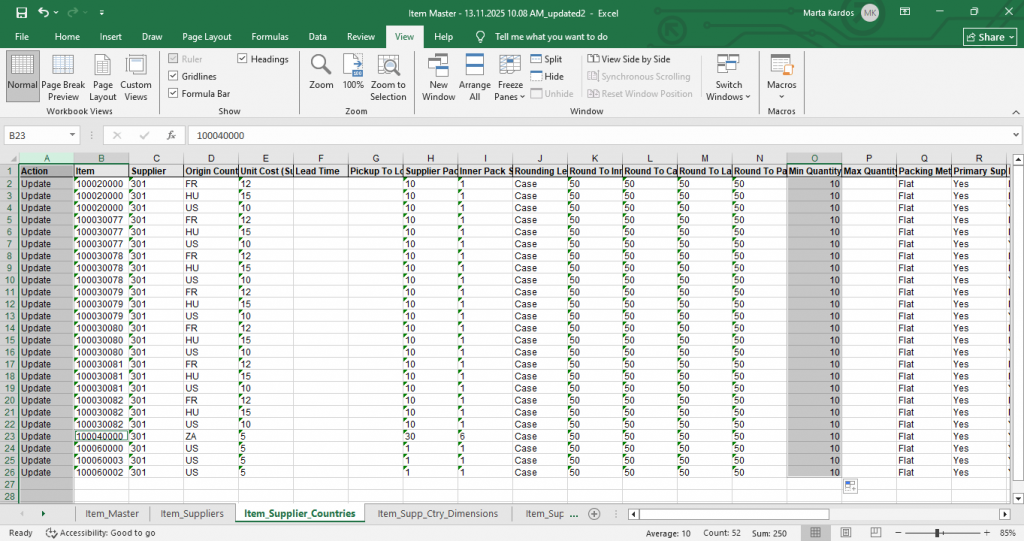Click the Split window button
The width and height of the screenshot is (1024, 541).
pyautogui.click(x=546, y=59)
